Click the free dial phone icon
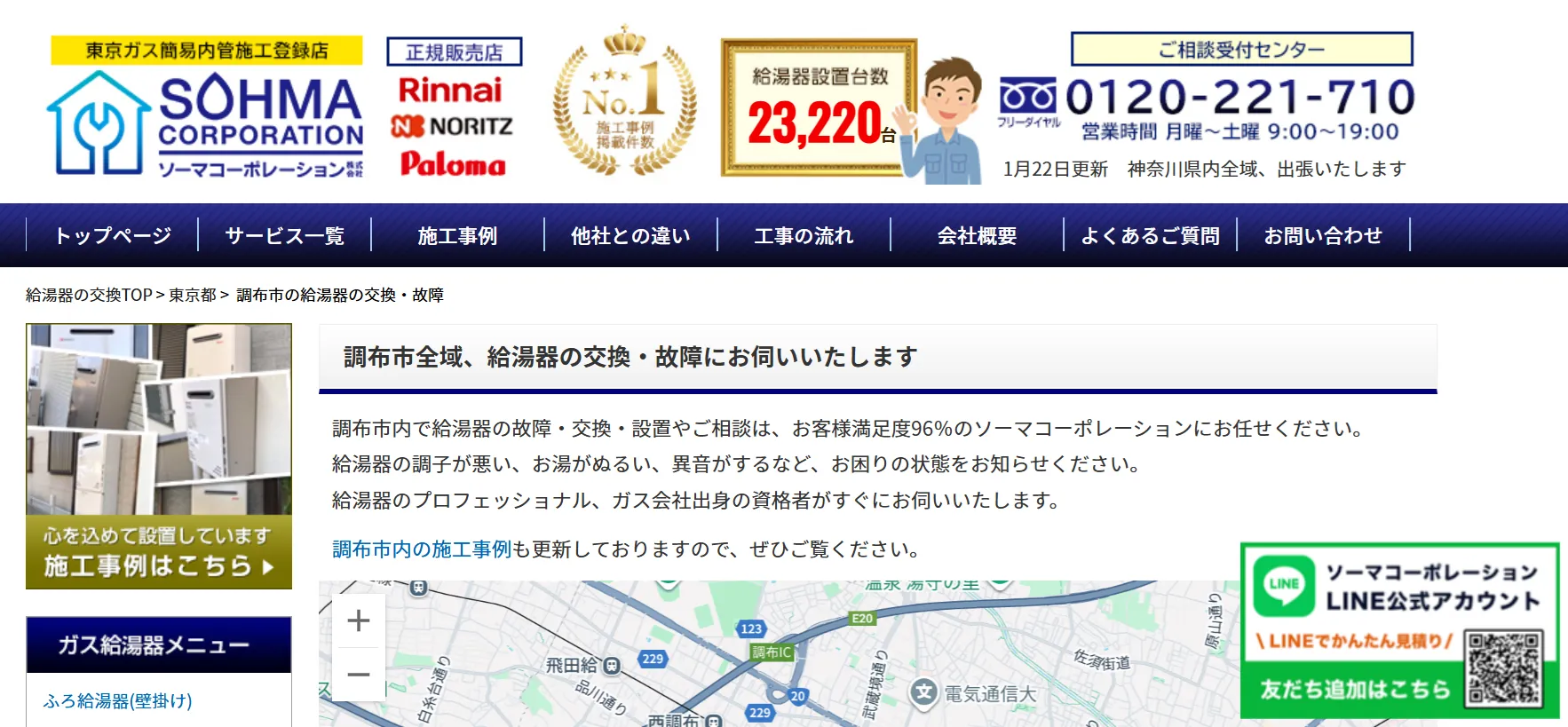Viewport: 1568px width, 727px height. click(x=1027, y=96)
